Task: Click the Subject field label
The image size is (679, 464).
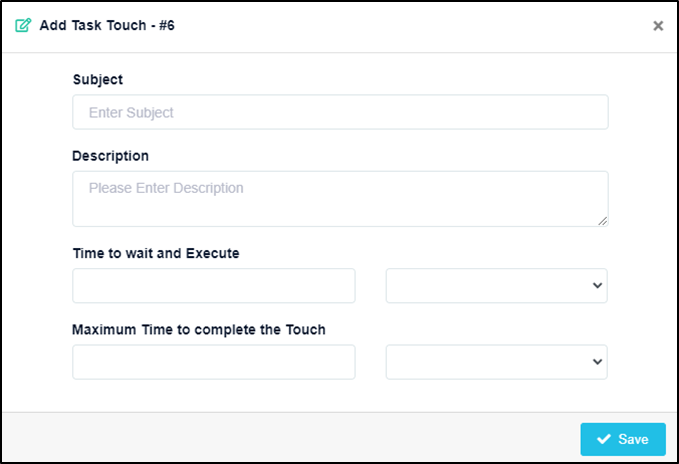Action: pos(98,80)
